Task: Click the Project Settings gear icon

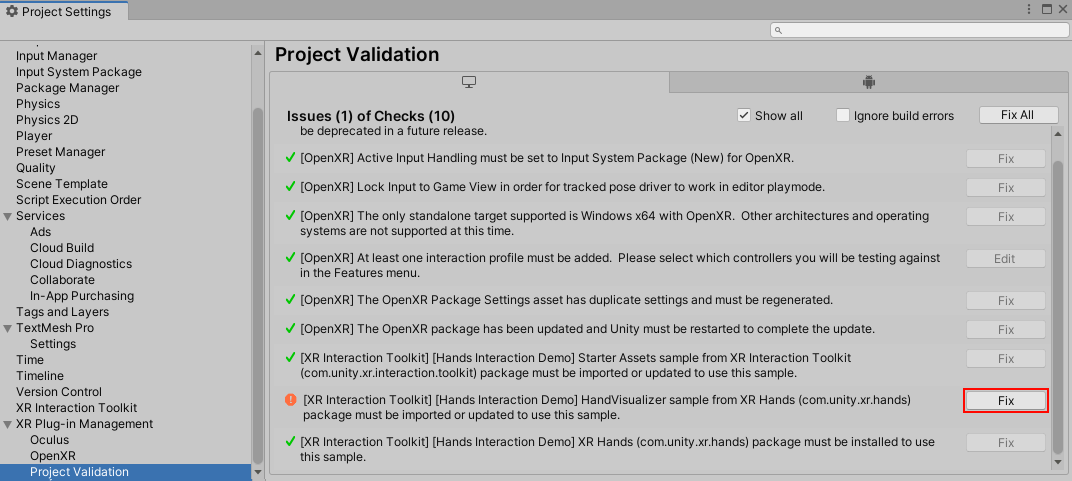Action: (12, 11)
